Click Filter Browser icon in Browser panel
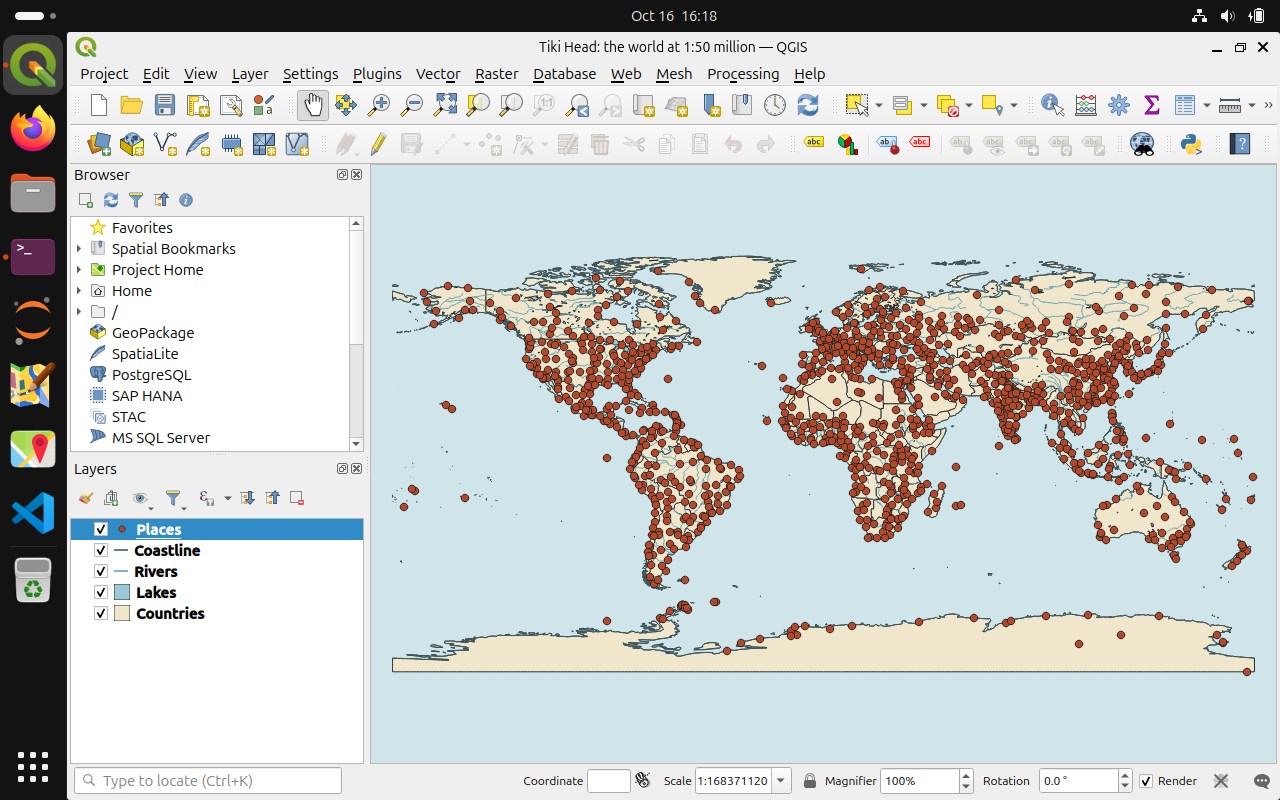Viewport: 1280px width, 800px height. (136, 200)
